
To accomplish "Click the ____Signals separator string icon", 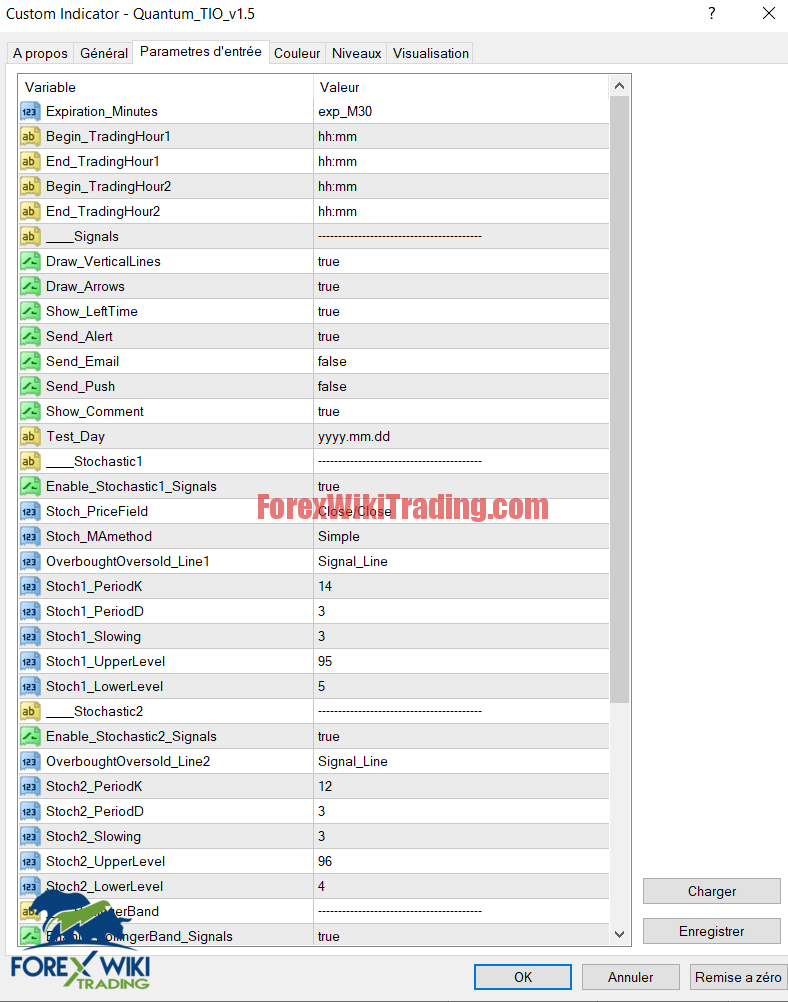I will [x=30, y=236].
